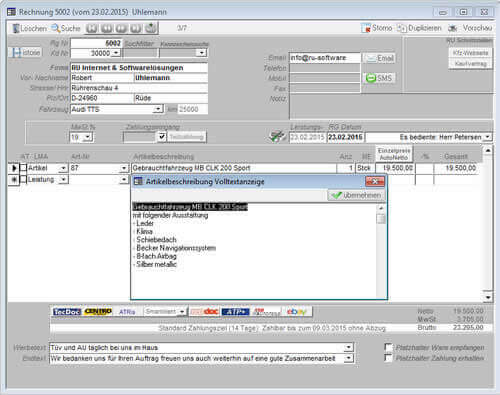Open the Art-Nr 87 dropdown

[124, 168]
